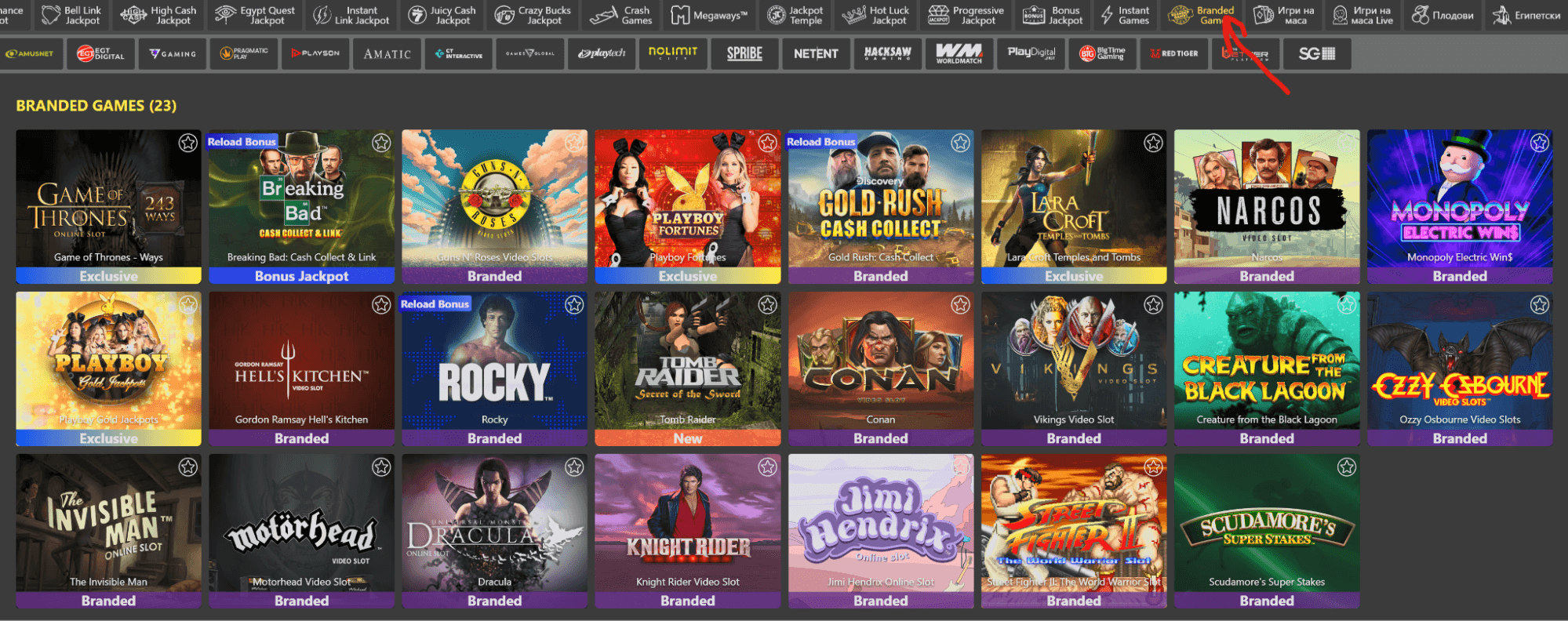Filter by Games Global provider
This screenshot has height=621, width=1568.
tap(530, 54)
